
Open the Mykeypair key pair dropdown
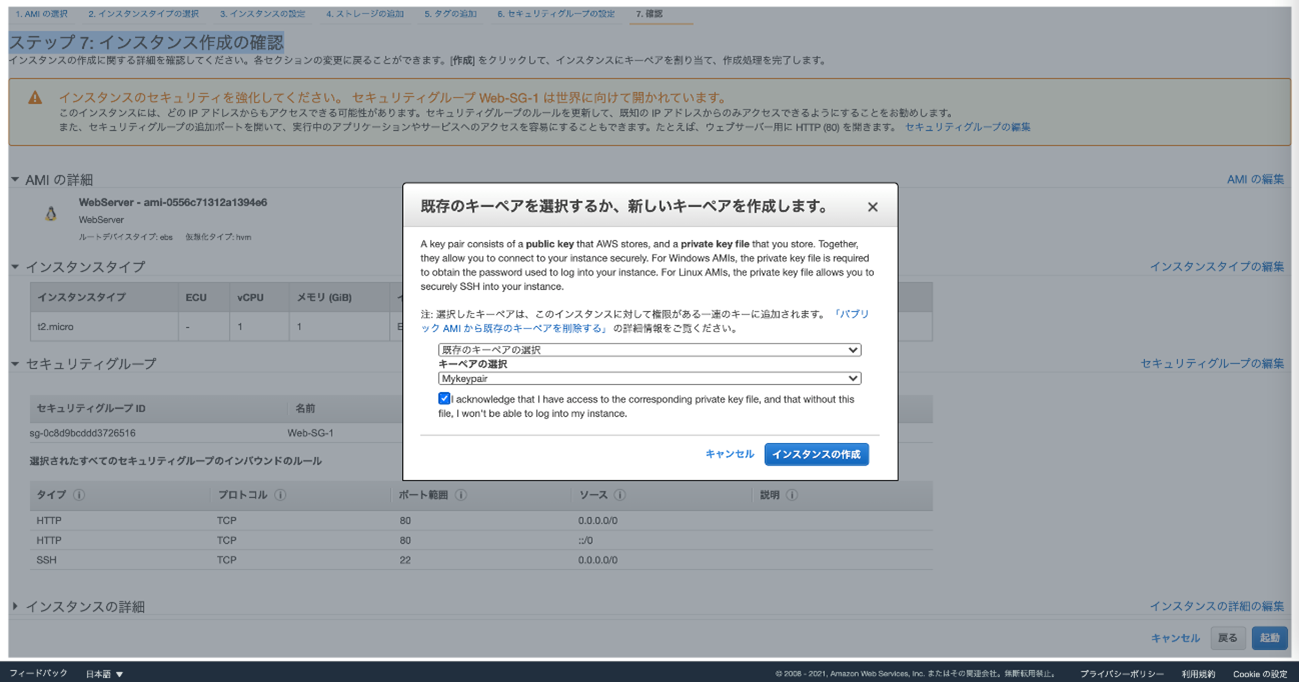[x=649, y=379]
